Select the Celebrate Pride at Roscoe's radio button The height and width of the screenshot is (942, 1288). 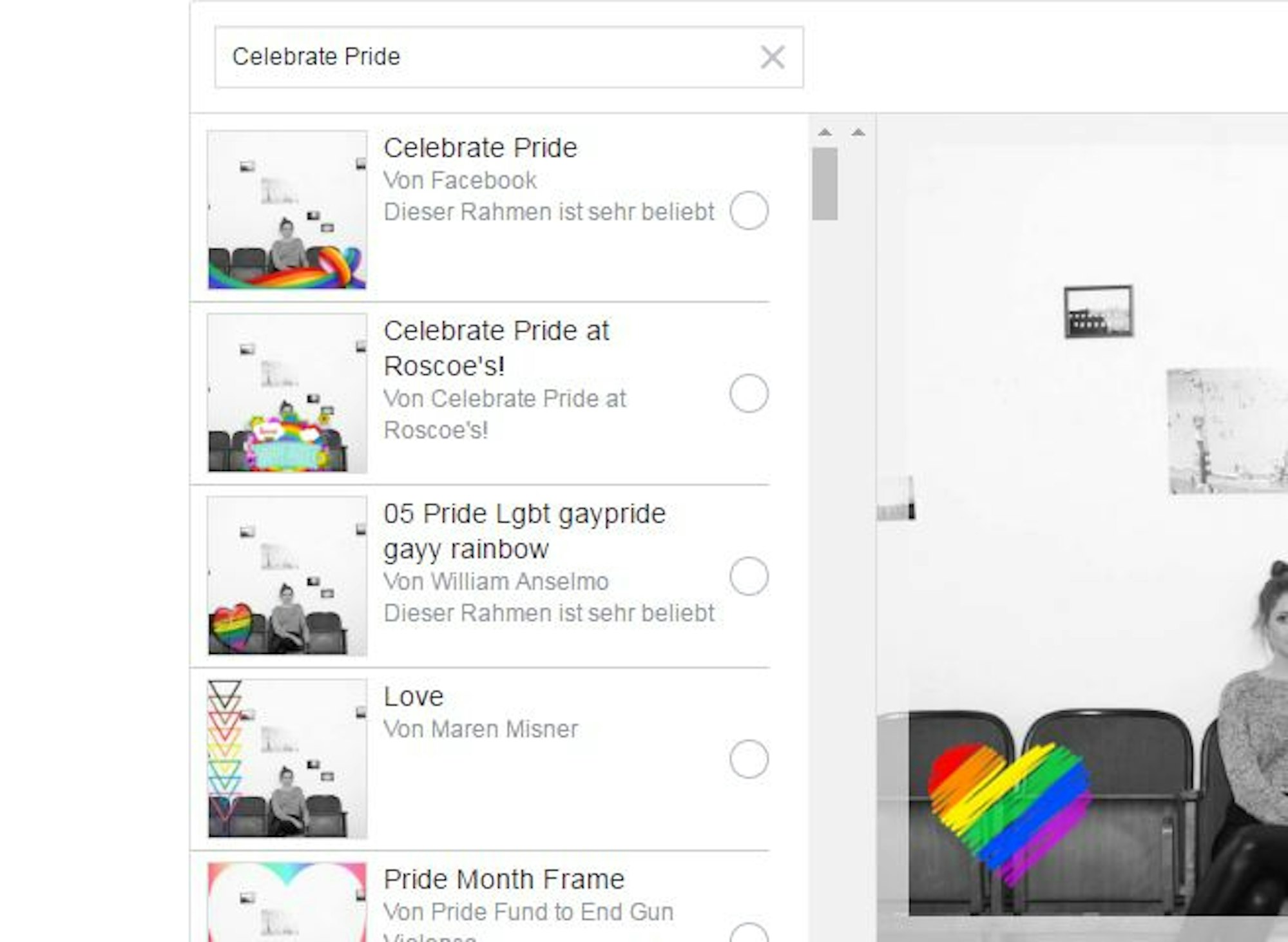749,393
